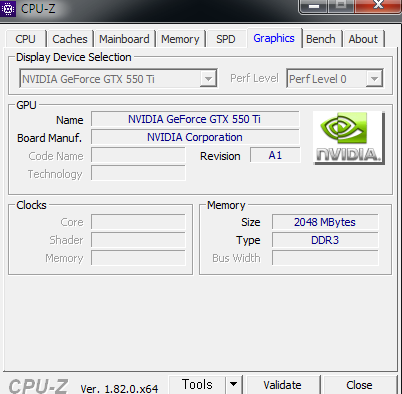This screenshot has width=402, height=394.
Task: Click the empty Memory clock field
Action: [138, 258]
